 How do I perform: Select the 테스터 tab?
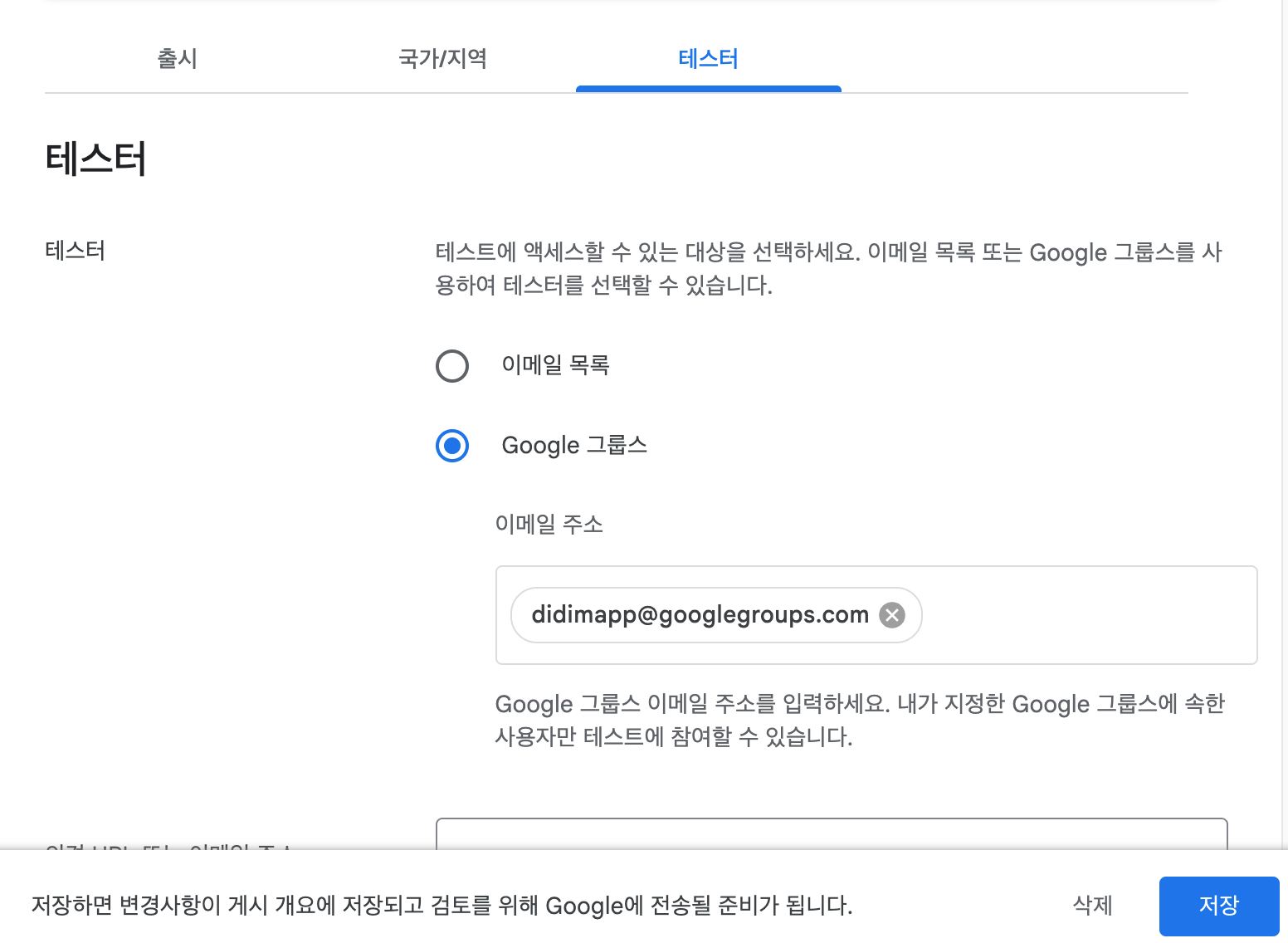(x=708, y=59)
